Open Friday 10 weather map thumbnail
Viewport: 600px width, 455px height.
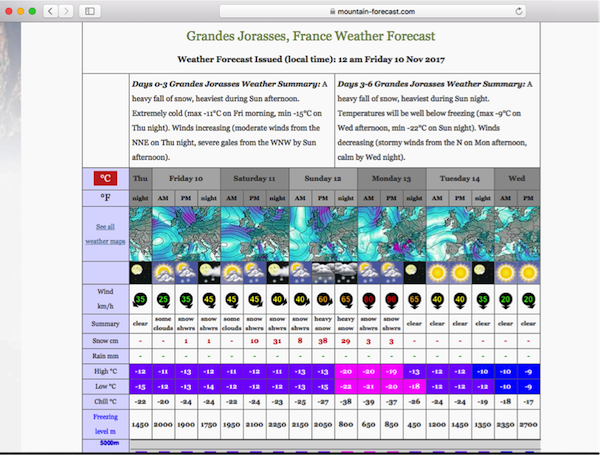(186, 234)
